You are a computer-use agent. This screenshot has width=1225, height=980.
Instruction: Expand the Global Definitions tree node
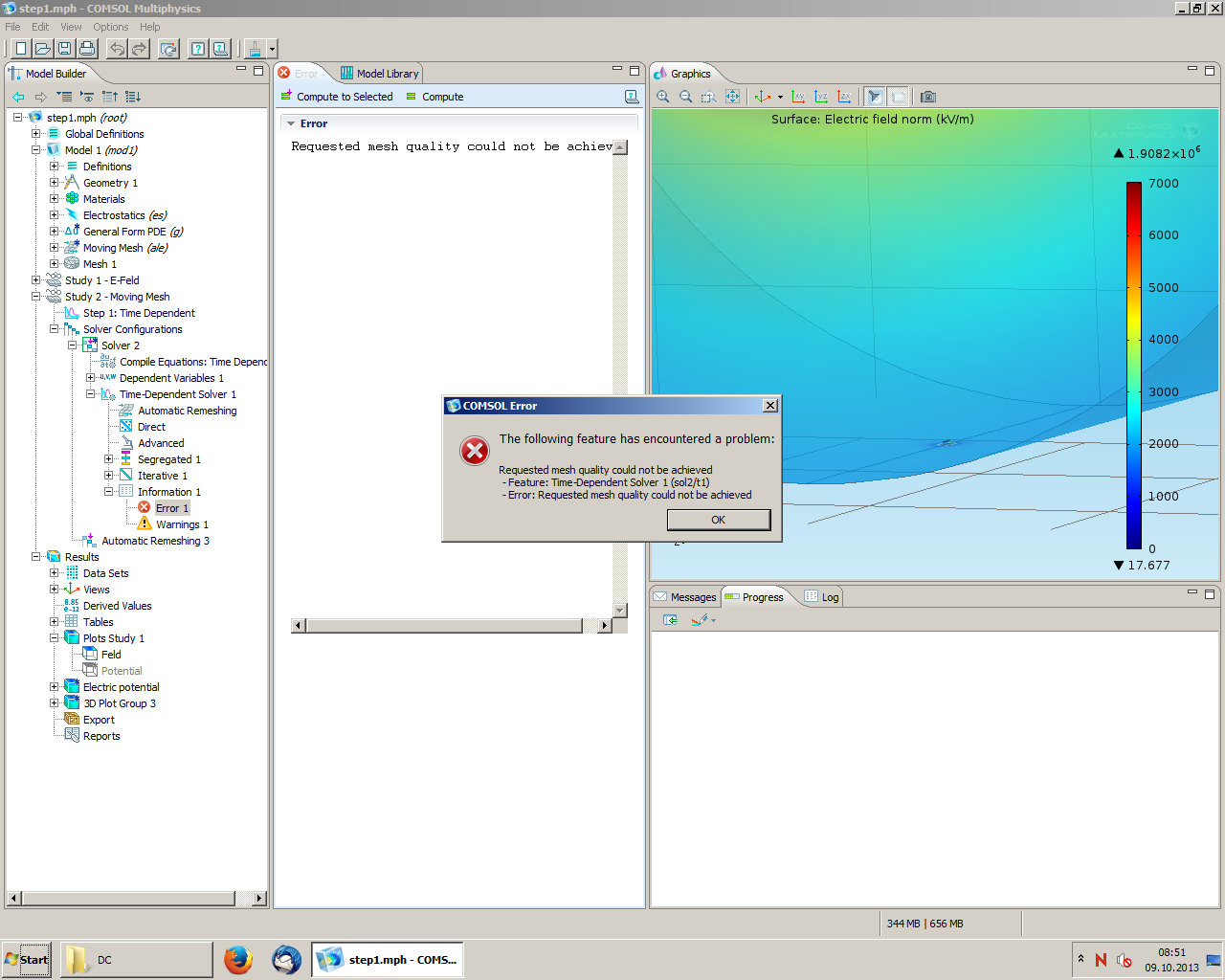pos(35,134)
